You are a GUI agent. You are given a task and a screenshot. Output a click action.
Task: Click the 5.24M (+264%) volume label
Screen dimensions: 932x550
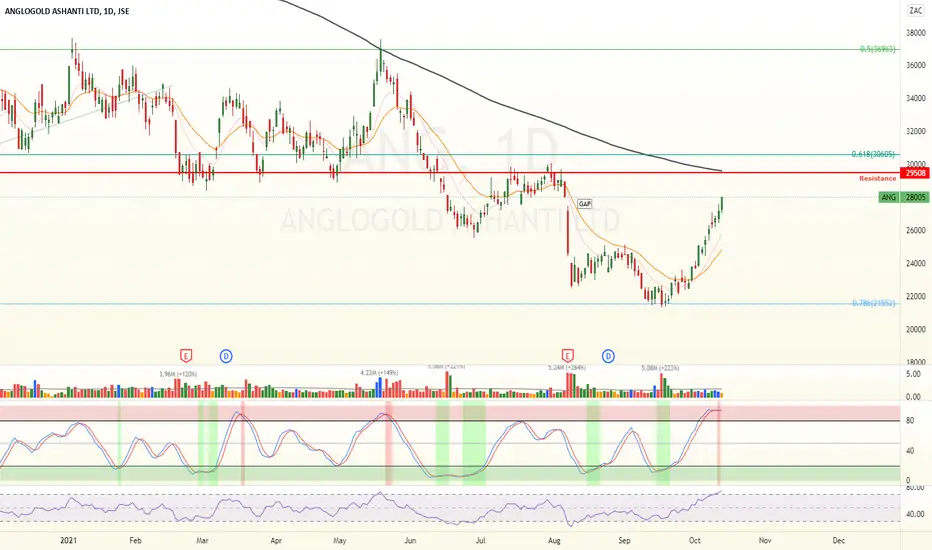pyautogui.click(x=566, y=367)
